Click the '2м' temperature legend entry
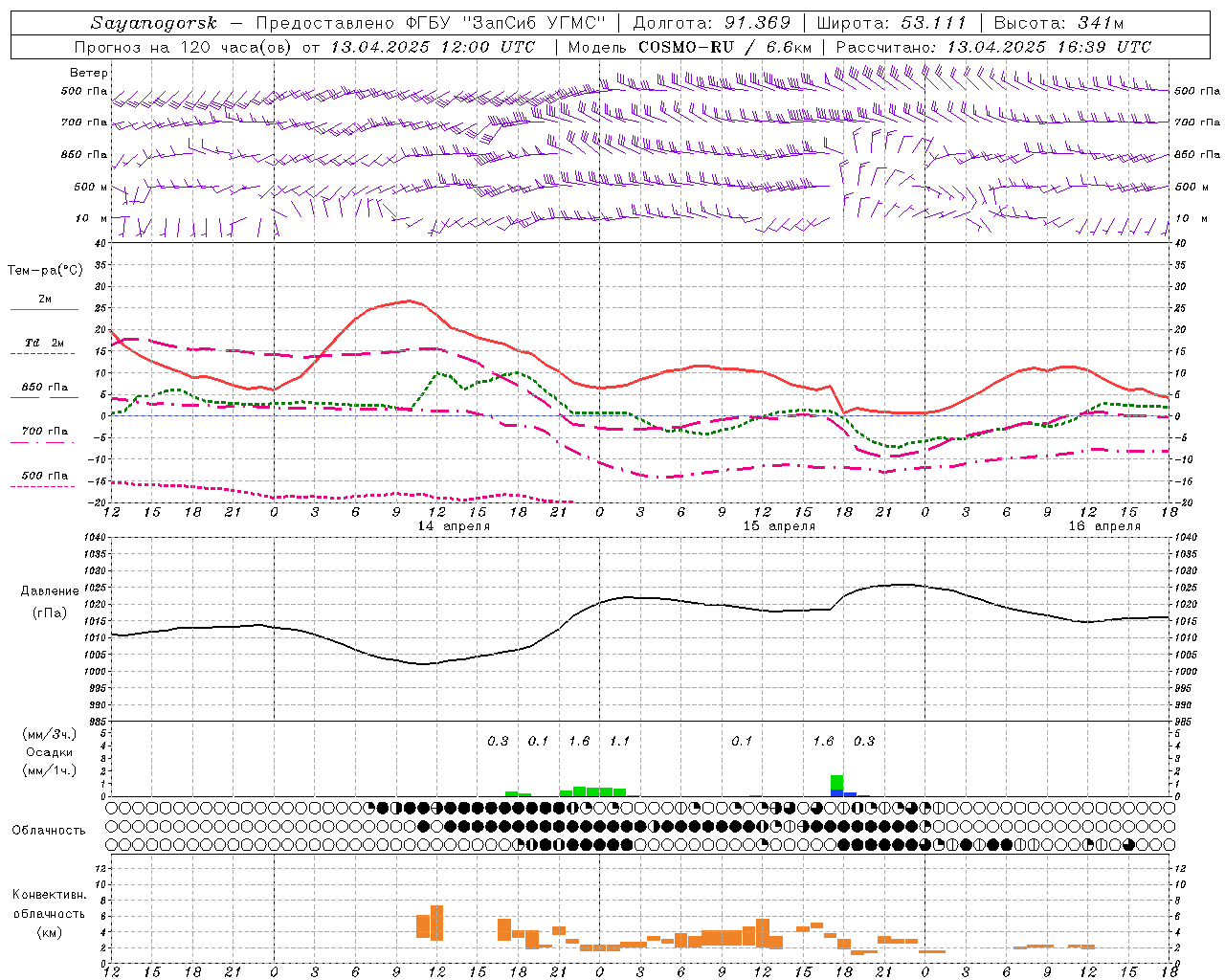 (x=45, y=300)
